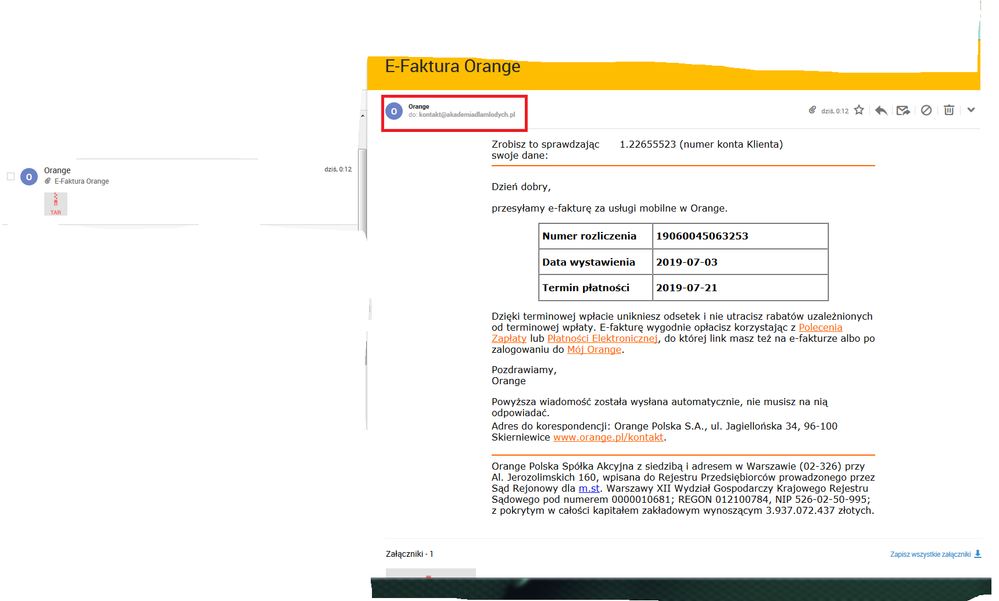999x601 pixels.
Task: Click the reply arrow icon
Action: click(881, 110)
